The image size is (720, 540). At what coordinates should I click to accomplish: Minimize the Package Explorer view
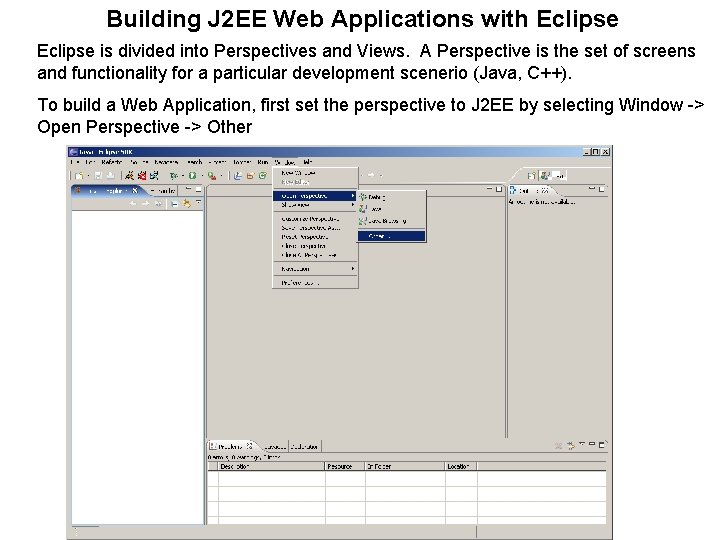(189, 189)
